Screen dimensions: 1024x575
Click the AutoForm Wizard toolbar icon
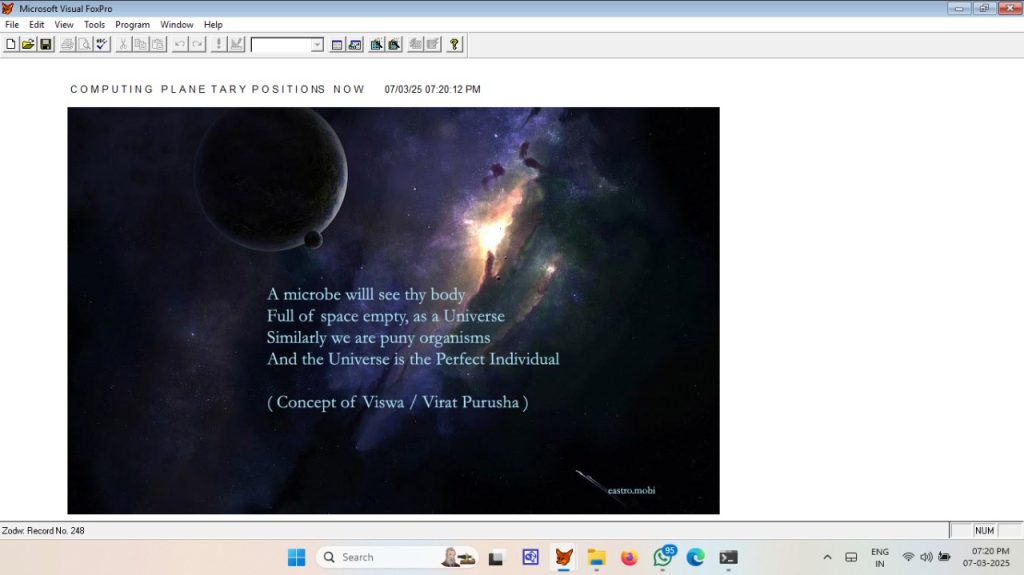[x=415, y=44]
